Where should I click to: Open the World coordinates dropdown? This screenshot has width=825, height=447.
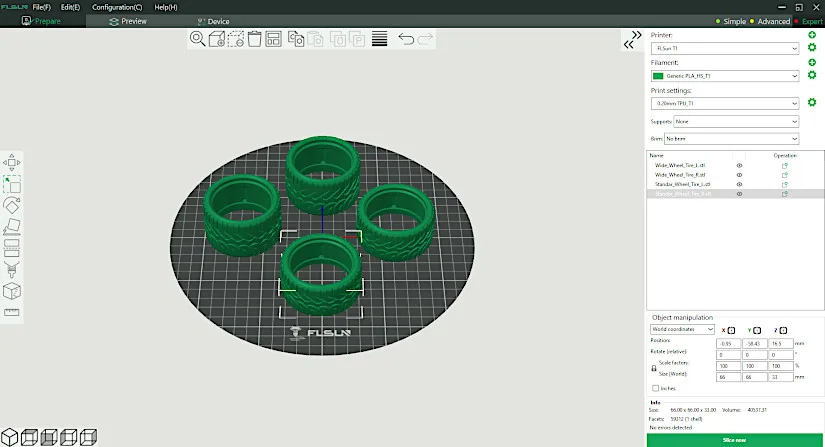click(682, 329)
